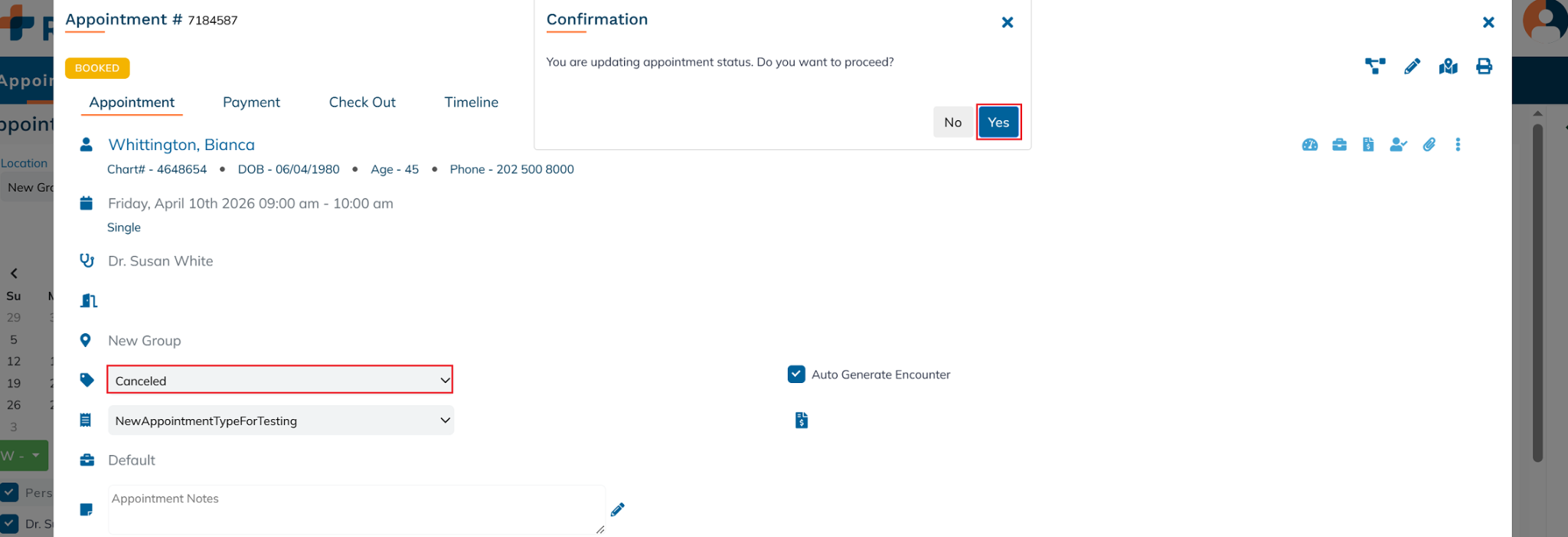Click the pencil icon beside Appointment Notes
The height and width of the screenshot is (537, 1568).
(618, 509)
